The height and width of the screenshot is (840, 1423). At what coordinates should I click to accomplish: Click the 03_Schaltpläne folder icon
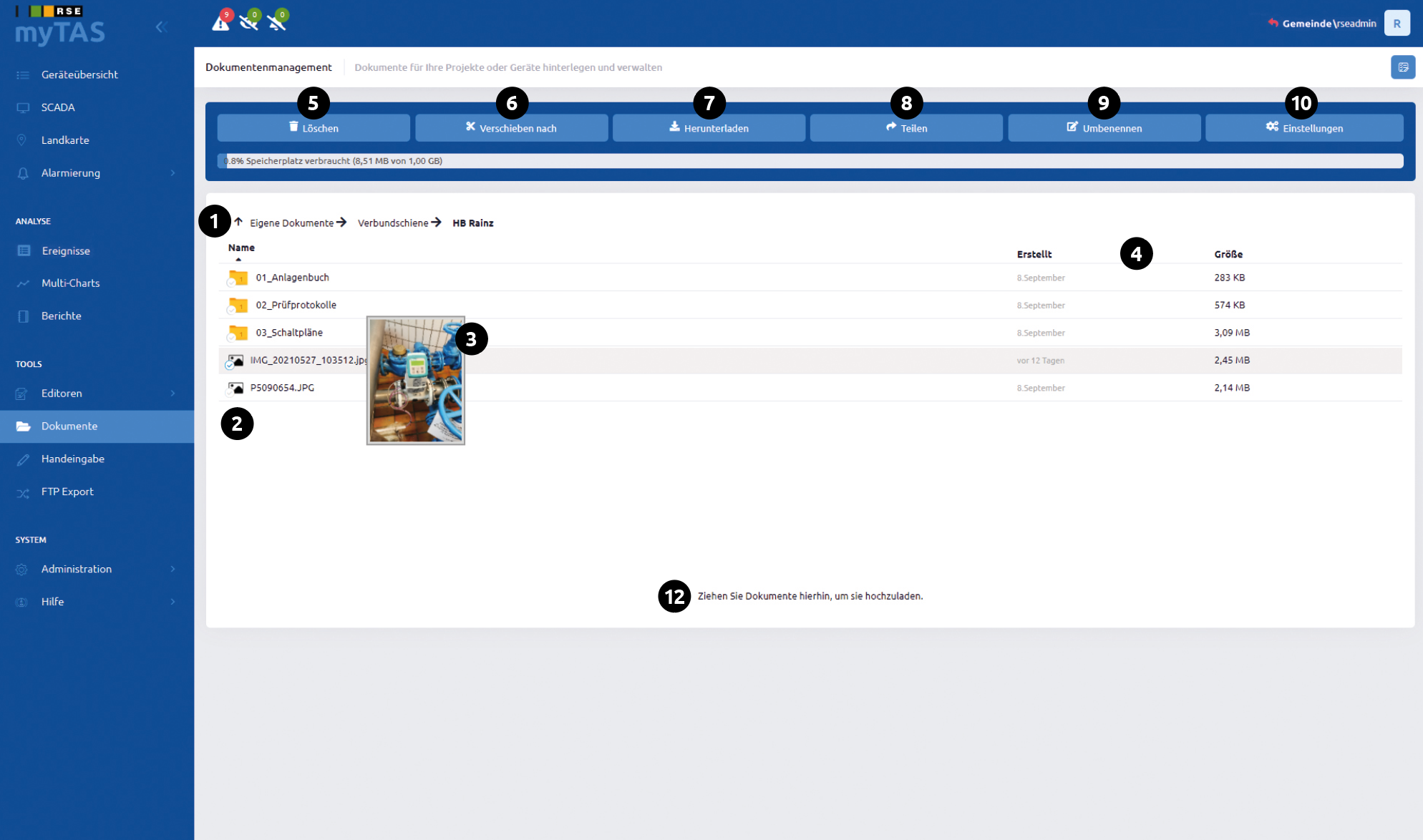[x=237, y=333]
